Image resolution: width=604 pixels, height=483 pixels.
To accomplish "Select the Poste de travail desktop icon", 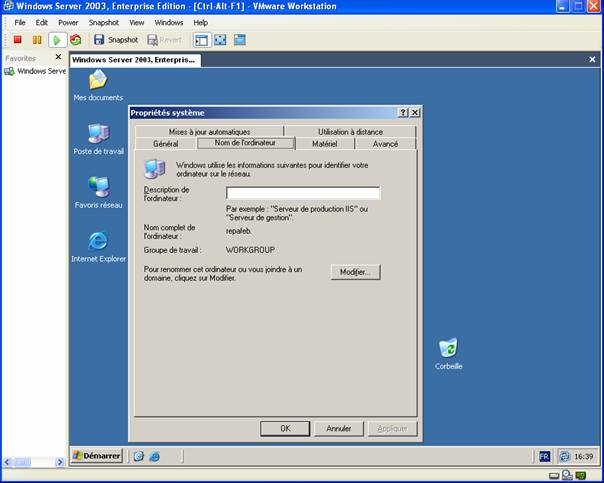I will 99,139.
